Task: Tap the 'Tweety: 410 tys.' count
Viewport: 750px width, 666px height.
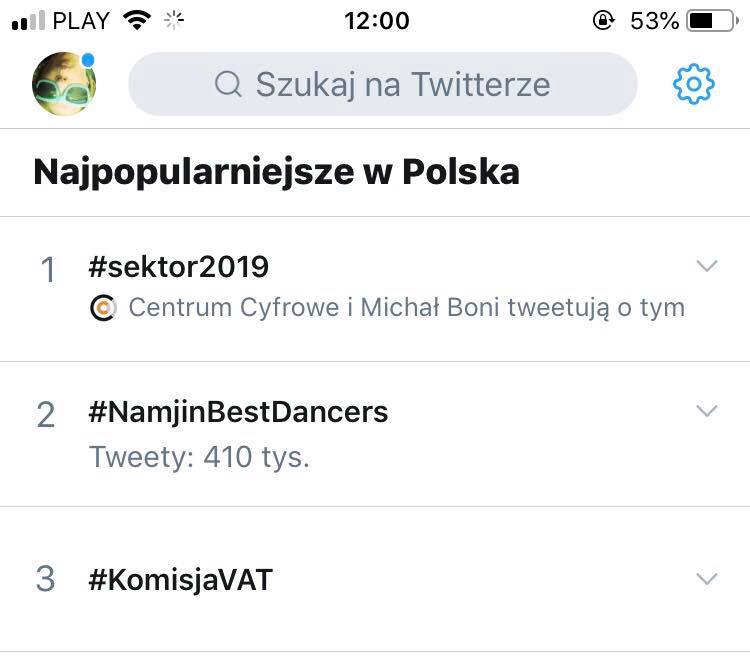Action: tap(199, 458)
